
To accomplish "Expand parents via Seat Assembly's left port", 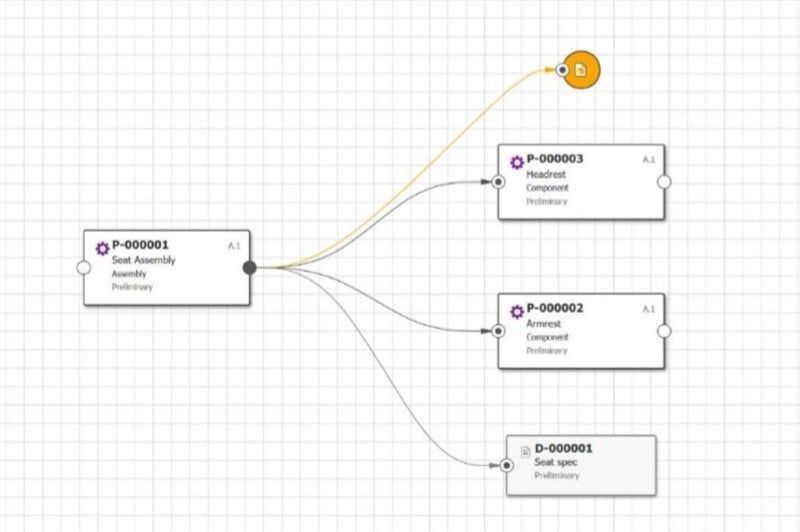I will 84,267.
